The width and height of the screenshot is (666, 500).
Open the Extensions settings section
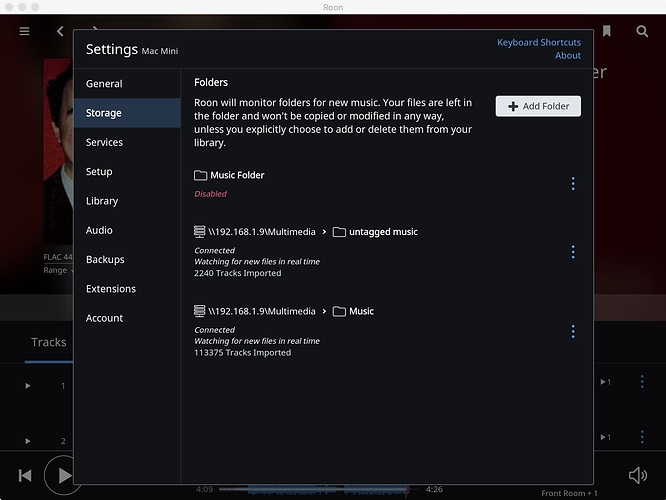(127, 289)
